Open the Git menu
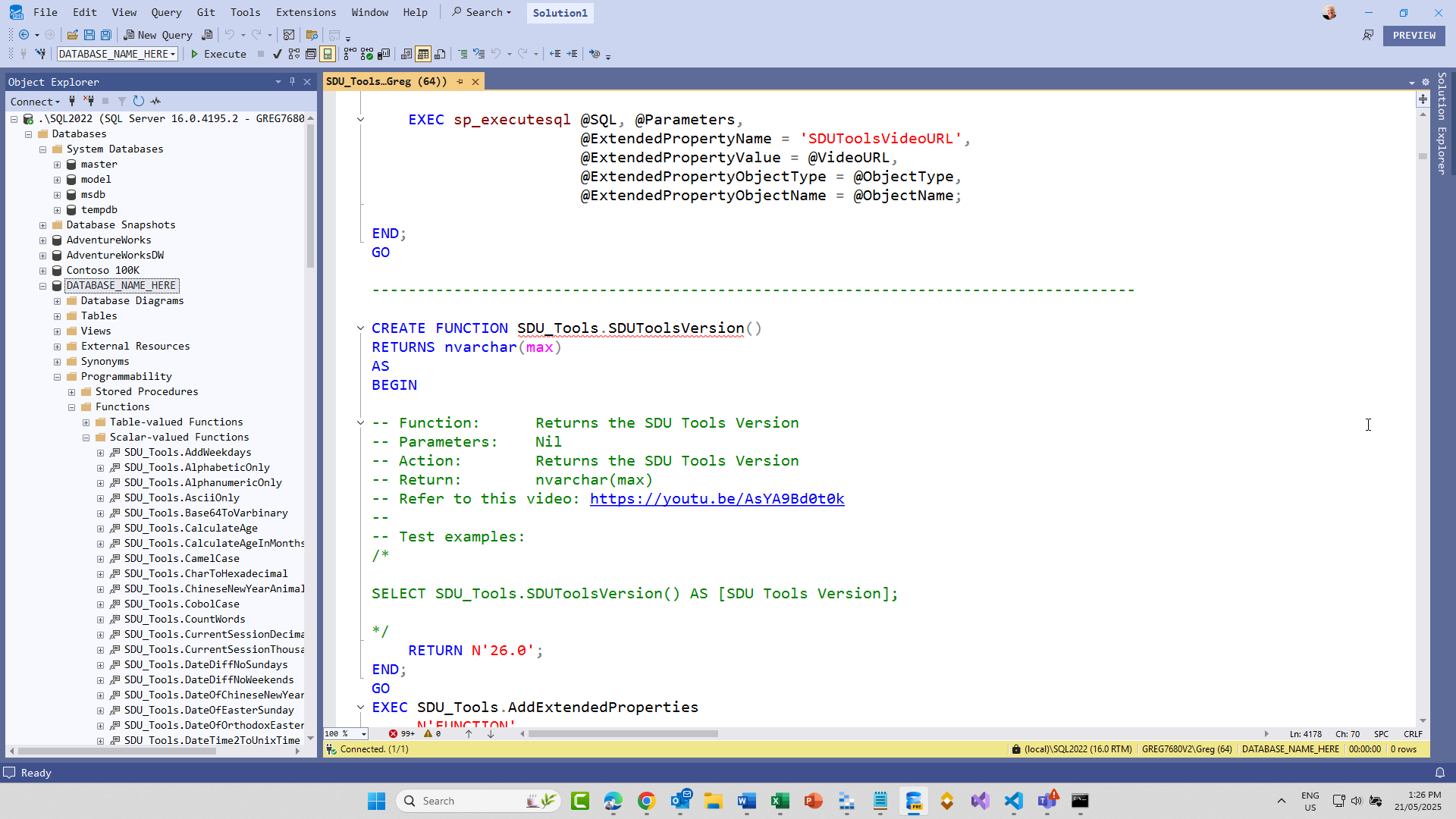 206,12
